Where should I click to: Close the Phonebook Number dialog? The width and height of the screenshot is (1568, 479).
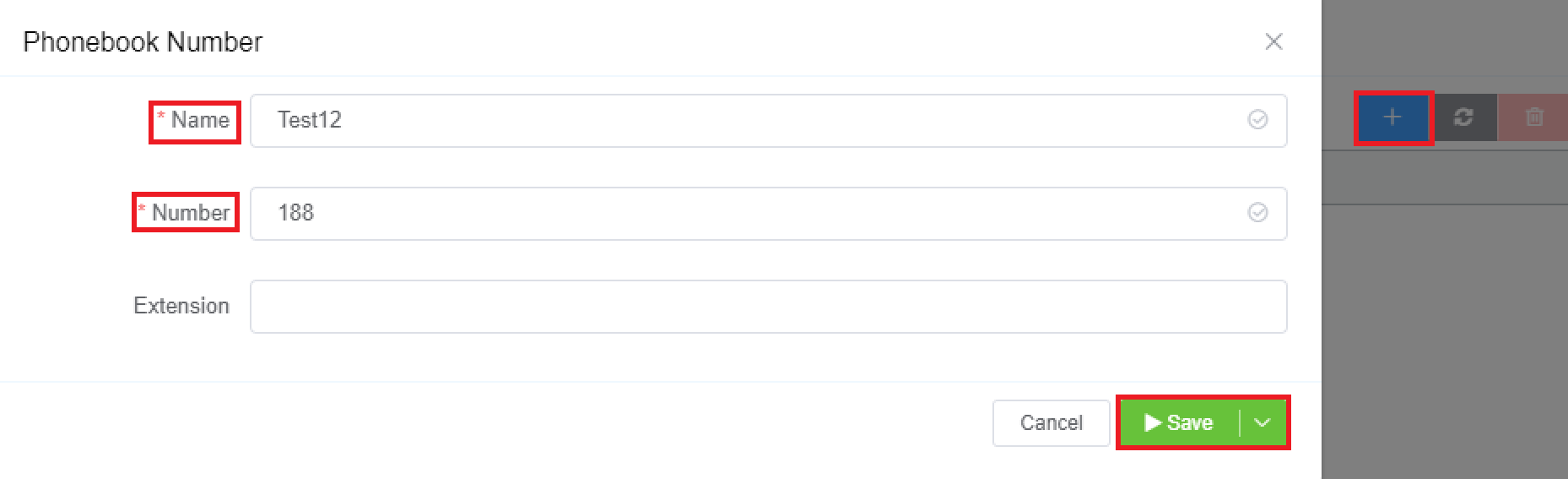click(1273, 41)
